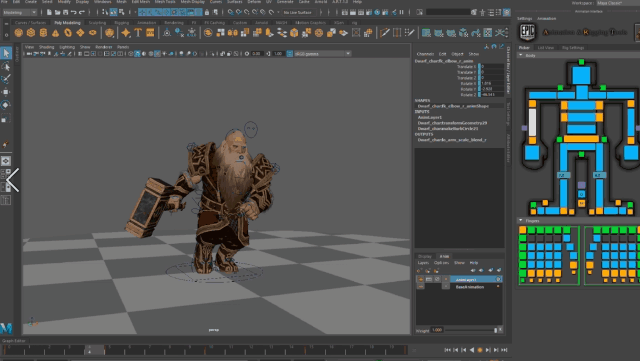Viewport: 640px width, 361px height.
Task: Create a polygon sphere from the shelf
Action: tap(18, 33)
